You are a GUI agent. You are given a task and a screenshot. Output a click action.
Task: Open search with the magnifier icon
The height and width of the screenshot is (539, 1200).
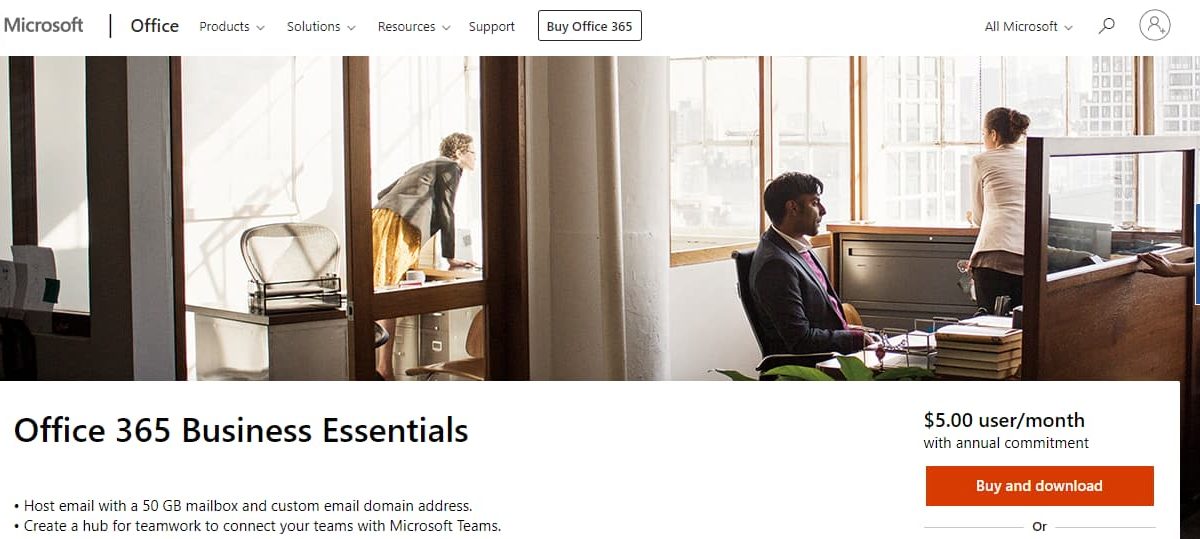tap(1106, 26)
